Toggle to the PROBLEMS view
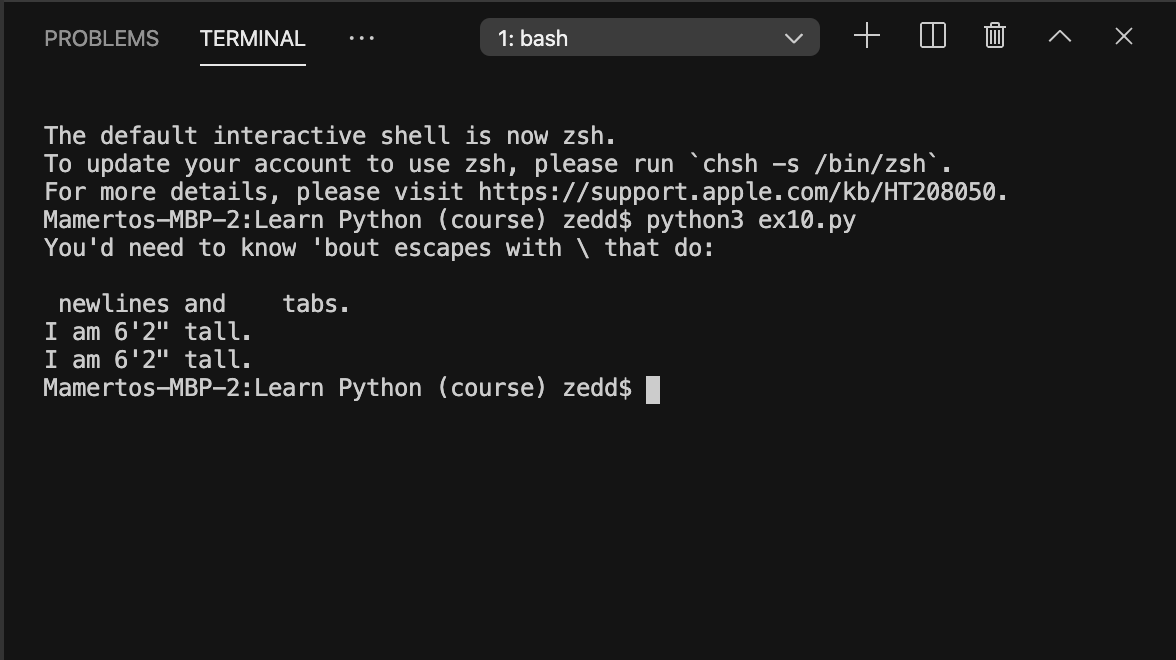The height and width of the screenshot is (660, 1176). tap(100, 38)
